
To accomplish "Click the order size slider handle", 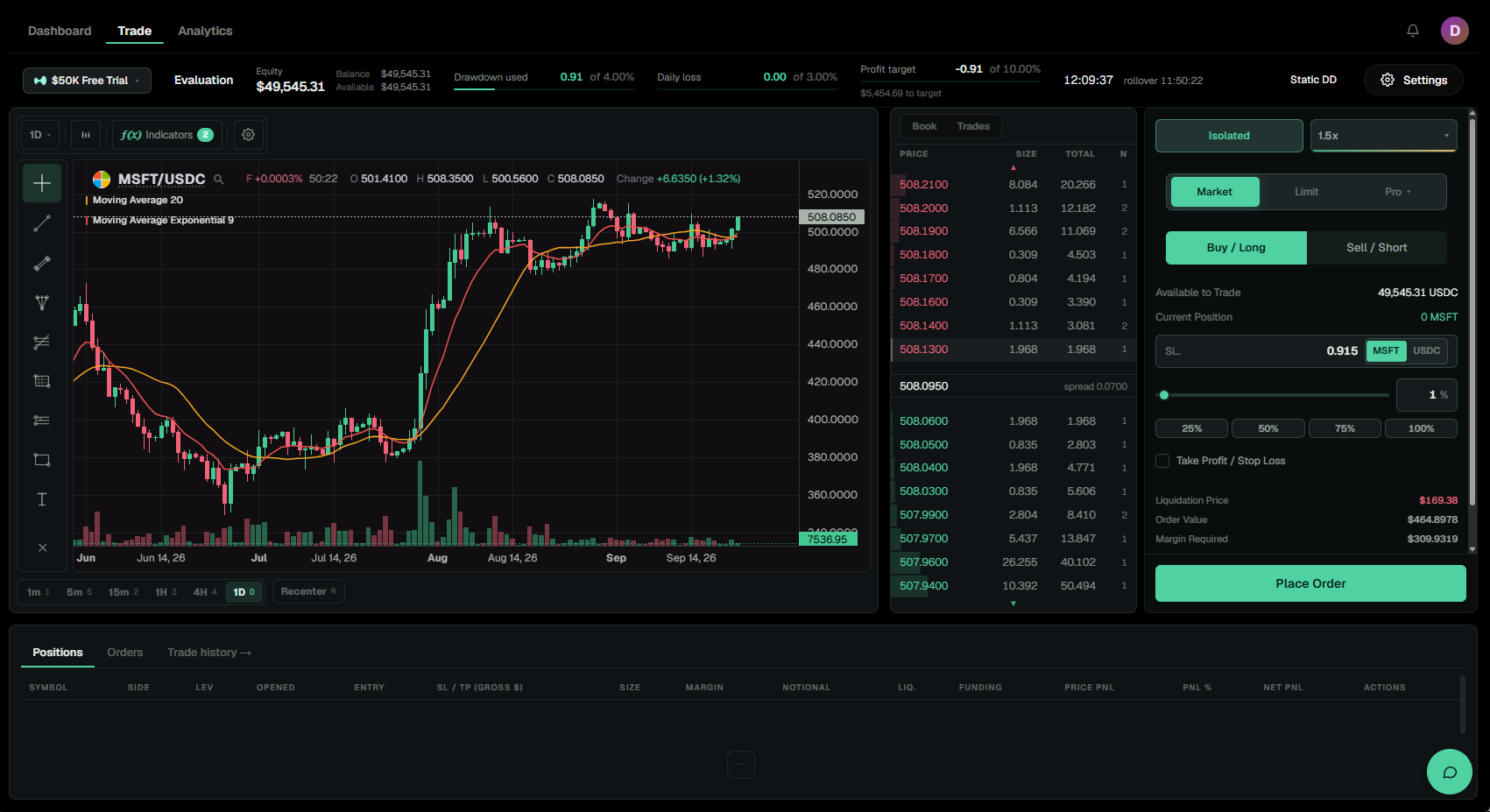I will click(1164, 395).
